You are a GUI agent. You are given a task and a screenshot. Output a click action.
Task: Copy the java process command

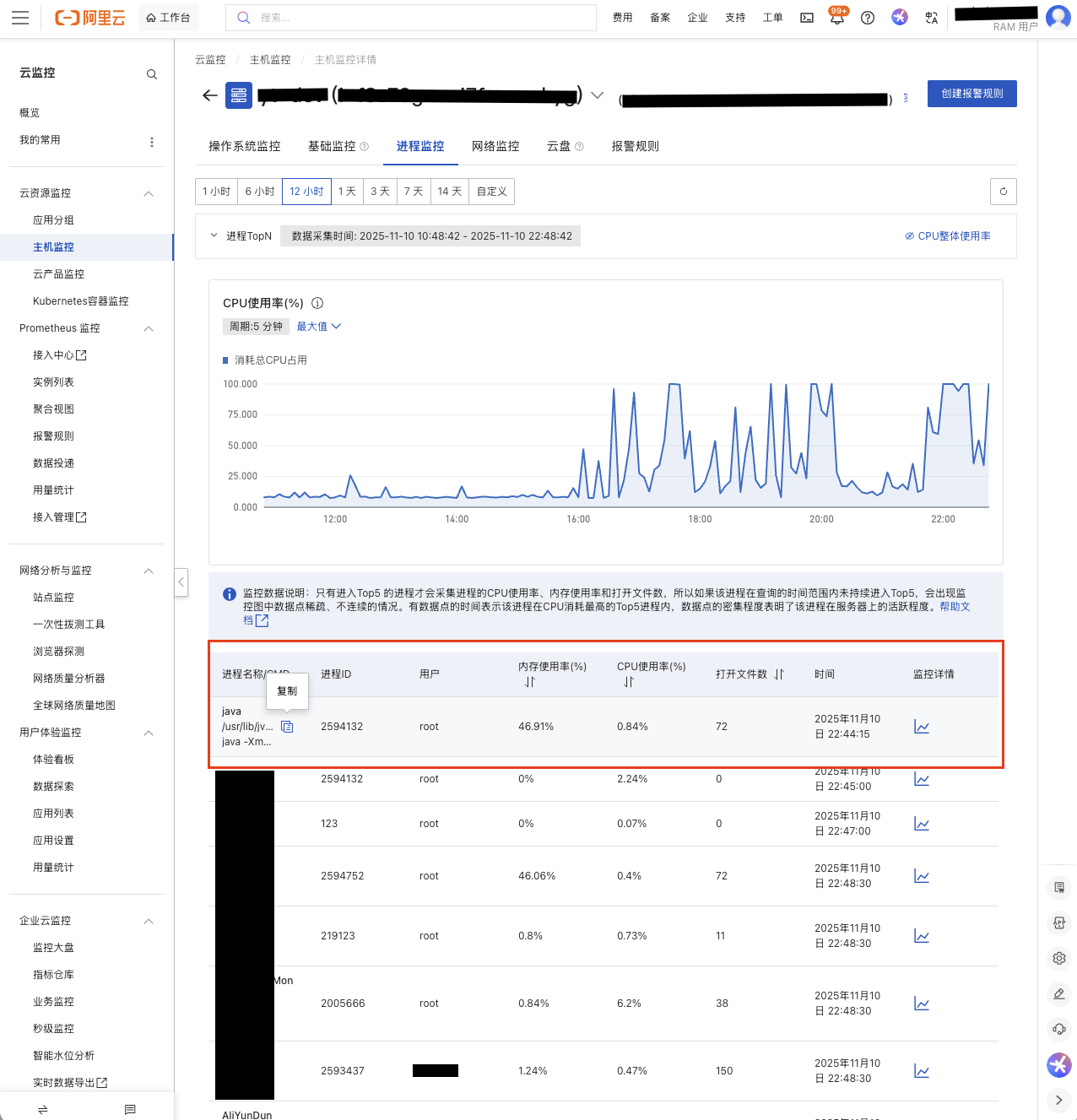(x=287, y=727)
